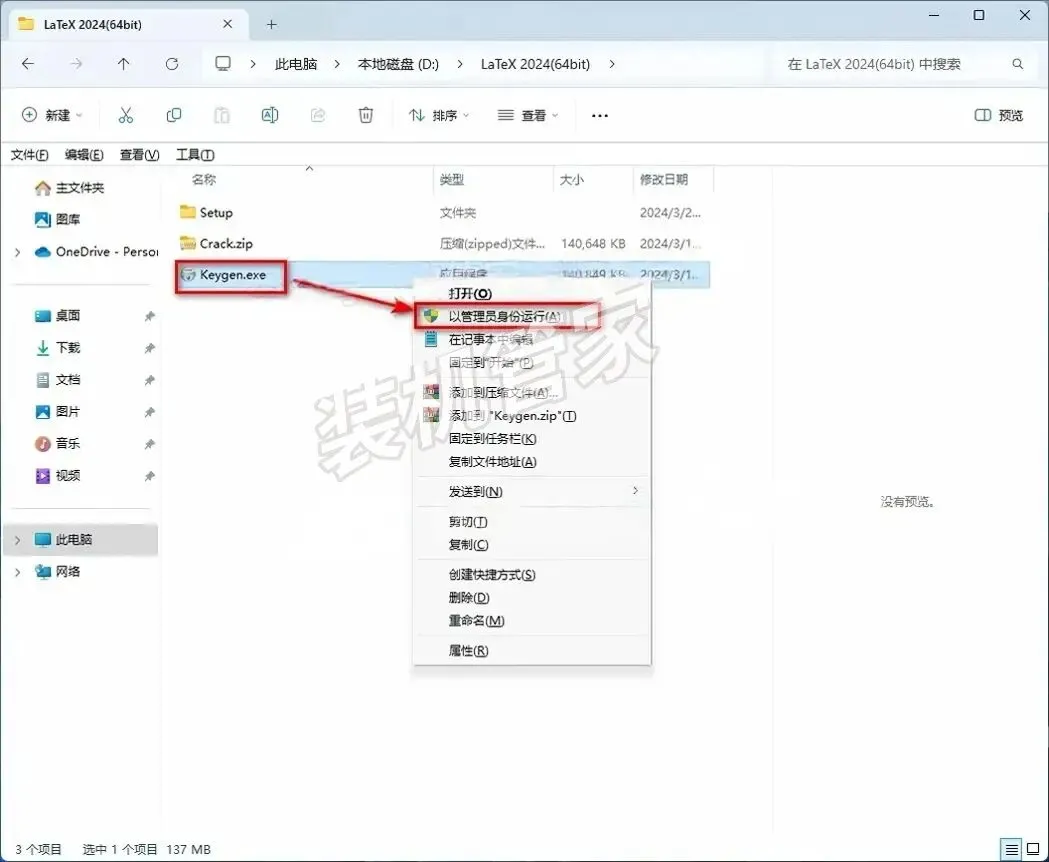The image size is (1049, 862).
Task: Open 新建 (New) dropdown
Action: (x=53, y=115)
